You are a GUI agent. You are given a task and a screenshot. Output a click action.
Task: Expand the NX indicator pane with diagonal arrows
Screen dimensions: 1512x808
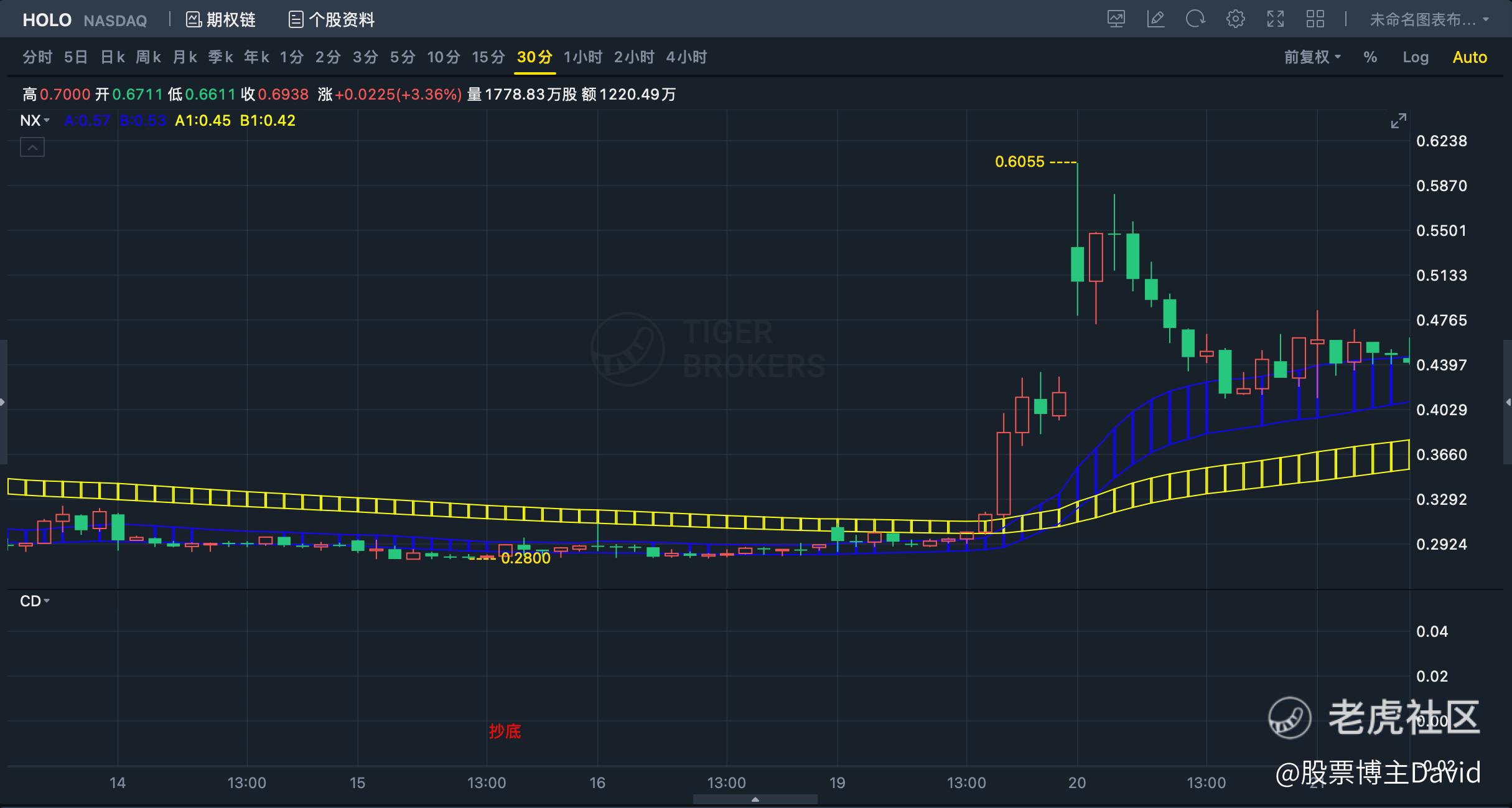pyautogui.click(x=1398, y=121)
